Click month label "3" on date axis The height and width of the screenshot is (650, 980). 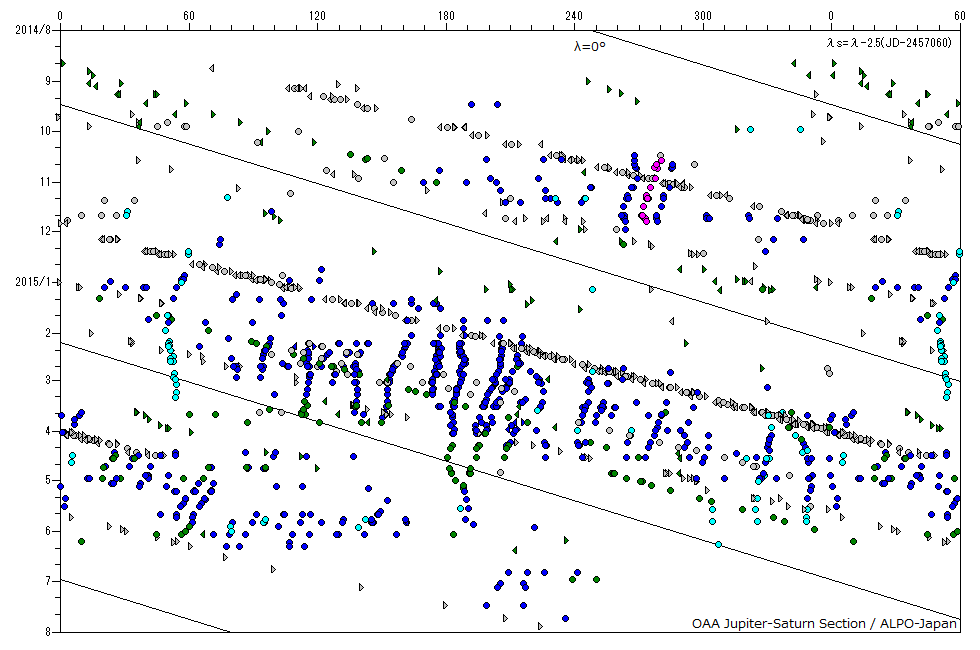(48, 380)
